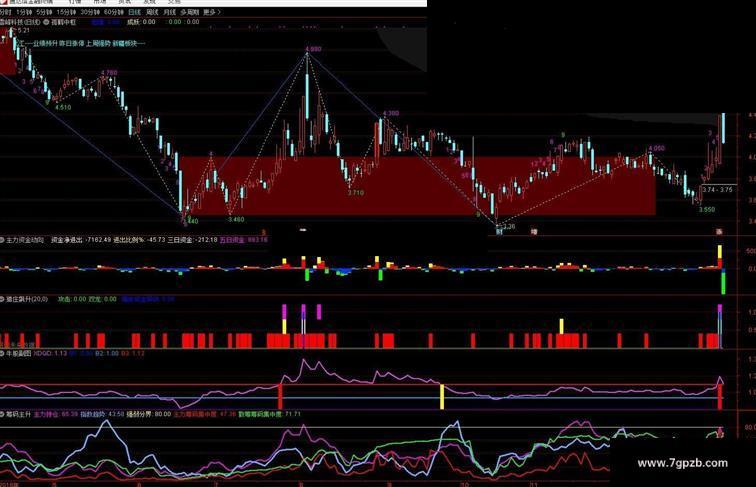Click the 三日资金 -212.18 value

[x=192, y=240]
